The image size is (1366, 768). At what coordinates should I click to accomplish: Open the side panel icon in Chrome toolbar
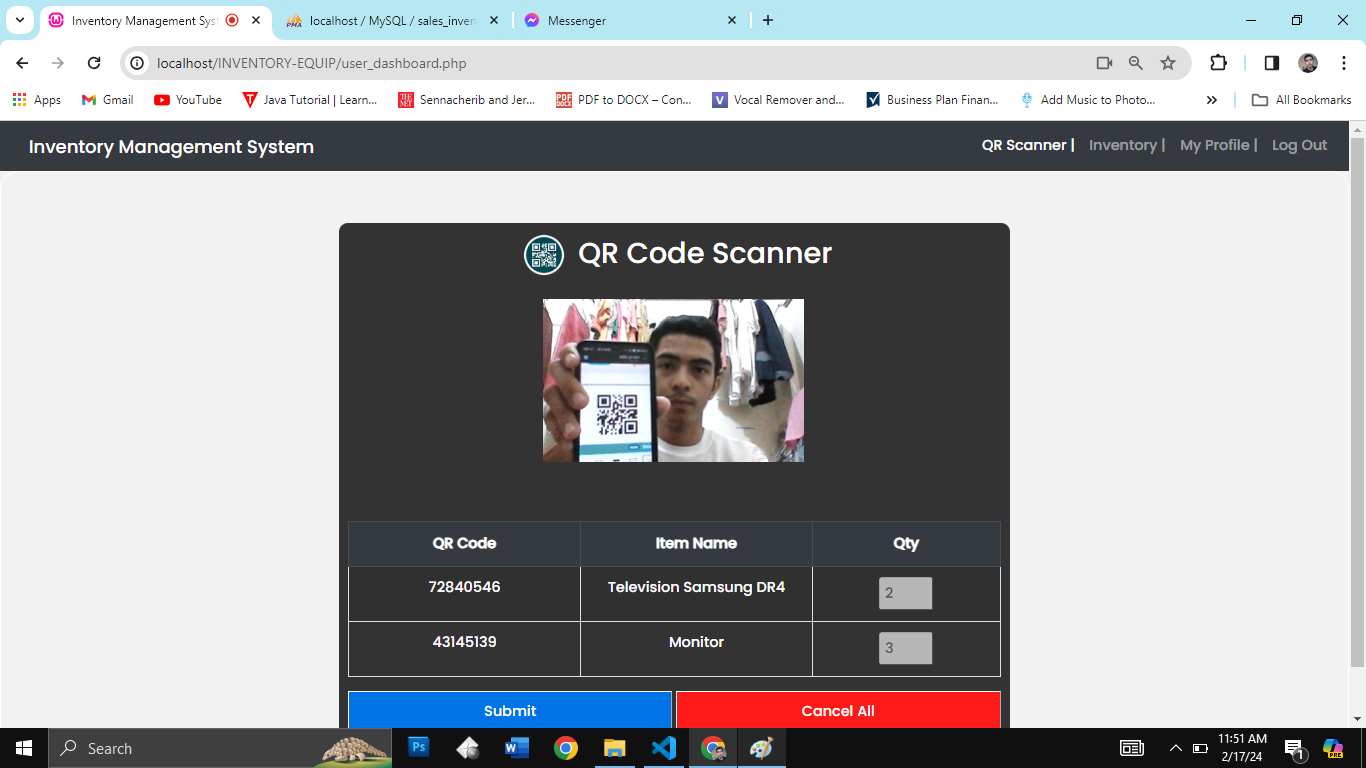coord(1271,62)
